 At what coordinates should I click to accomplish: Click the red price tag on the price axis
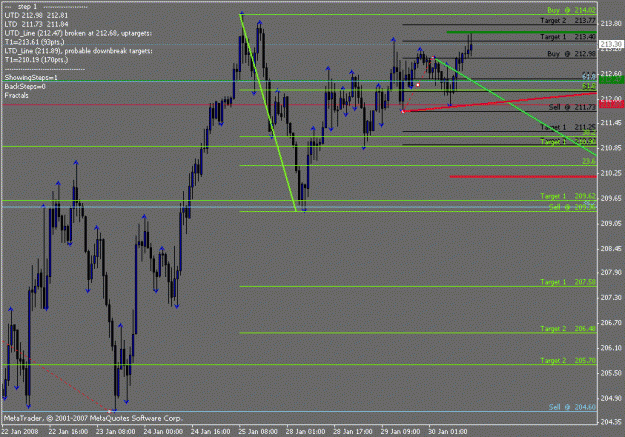pos(611,104)
